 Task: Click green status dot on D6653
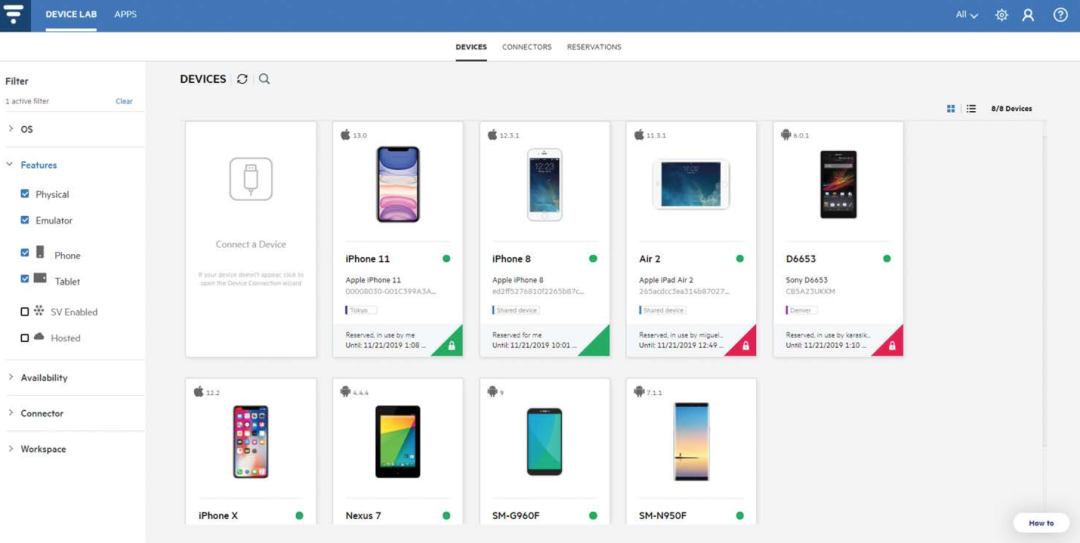886,258
